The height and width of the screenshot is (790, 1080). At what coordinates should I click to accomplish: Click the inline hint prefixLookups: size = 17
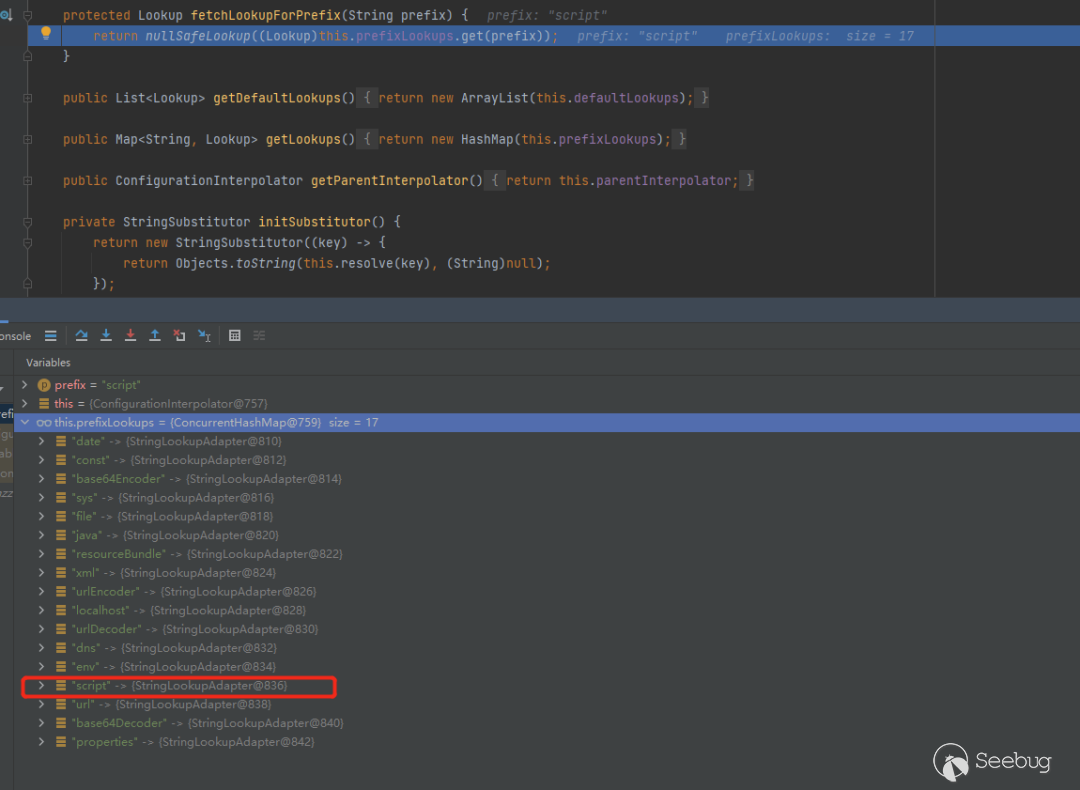(x=820, y=36)
